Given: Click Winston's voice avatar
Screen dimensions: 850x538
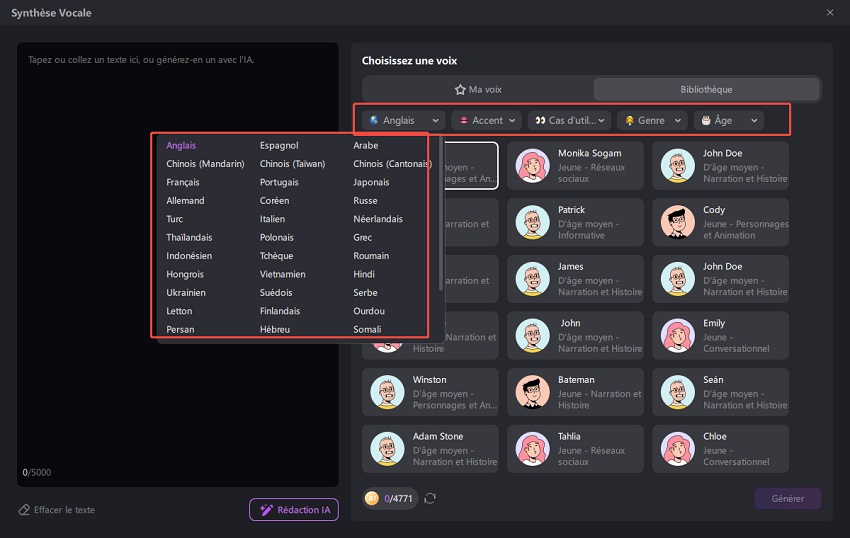Looking at the screenshot, I should point(386,392).
